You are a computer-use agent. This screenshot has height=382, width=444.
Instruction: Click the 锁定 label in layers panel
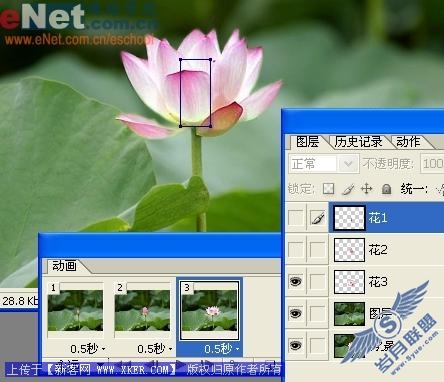(x=301, y=189)
